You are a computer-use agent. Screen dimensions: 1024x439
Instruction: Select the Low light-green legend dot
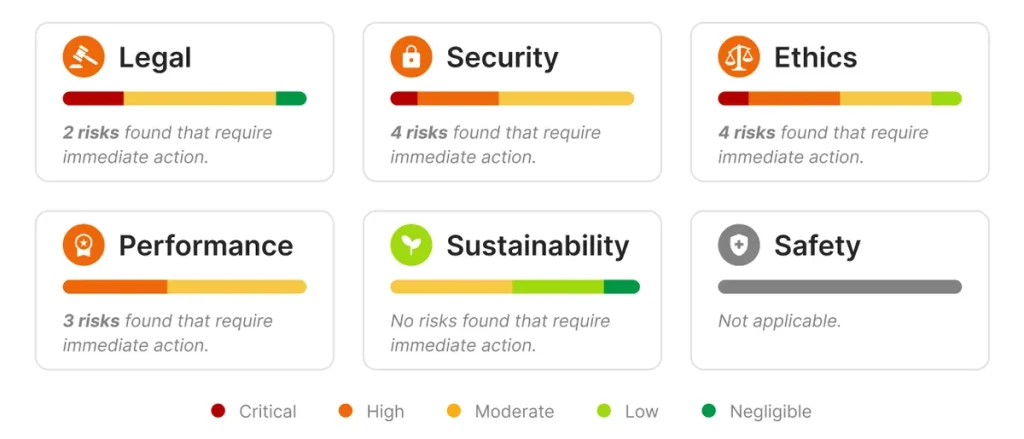pos(604,411)
